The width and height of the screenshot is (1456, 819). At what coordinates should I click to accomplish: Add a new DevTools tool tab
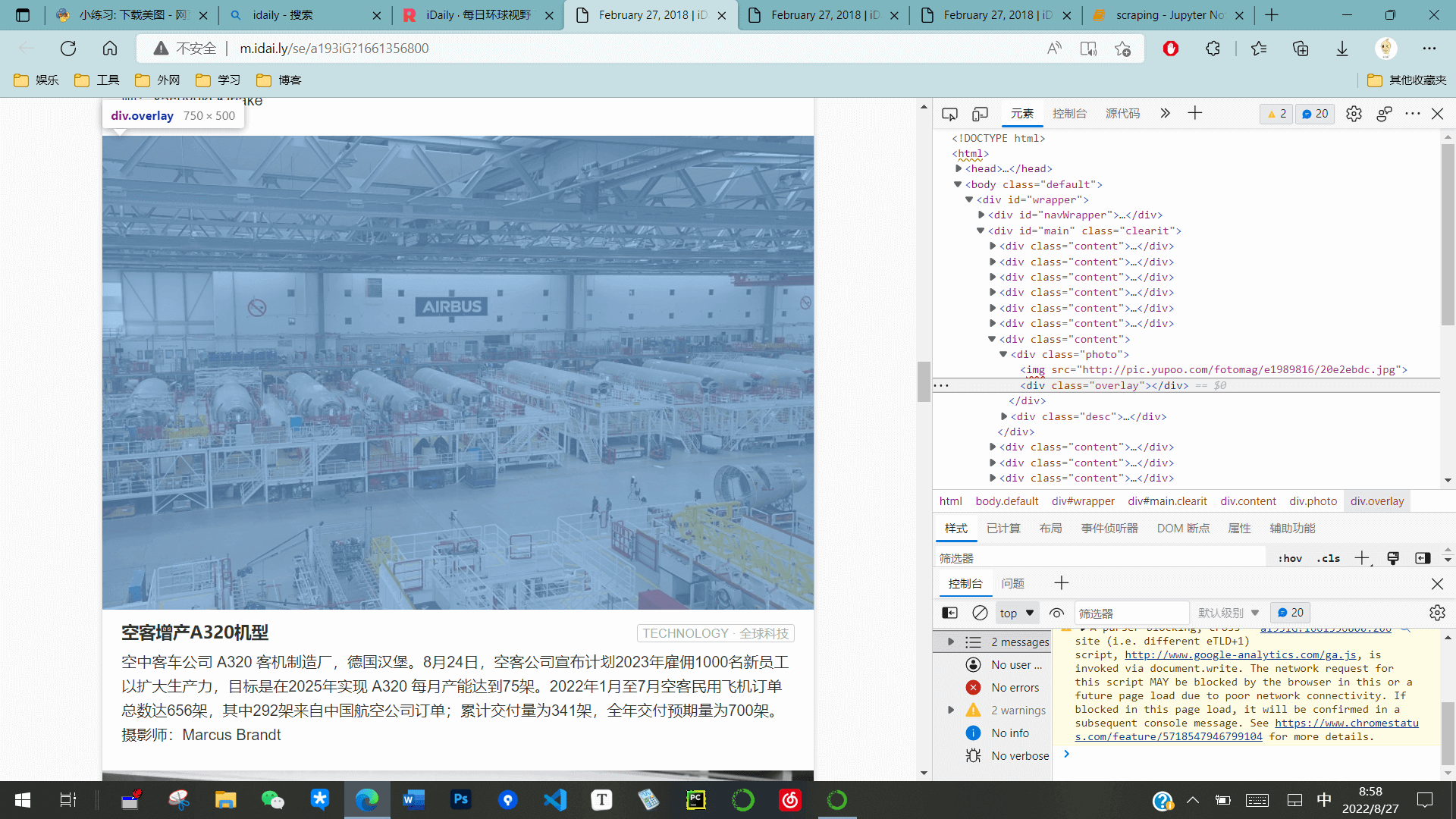1195,113
